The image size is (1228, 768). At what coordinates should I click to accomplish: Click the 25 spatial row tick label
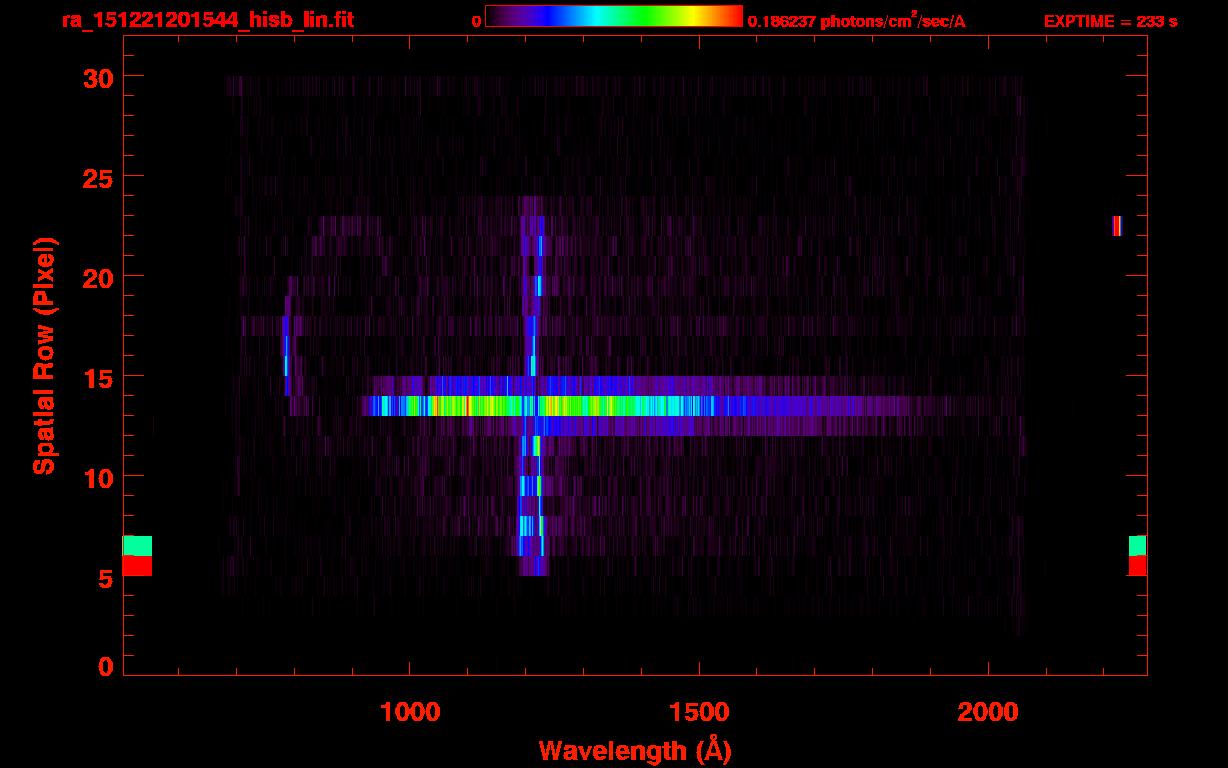click(x=97, y=177)
